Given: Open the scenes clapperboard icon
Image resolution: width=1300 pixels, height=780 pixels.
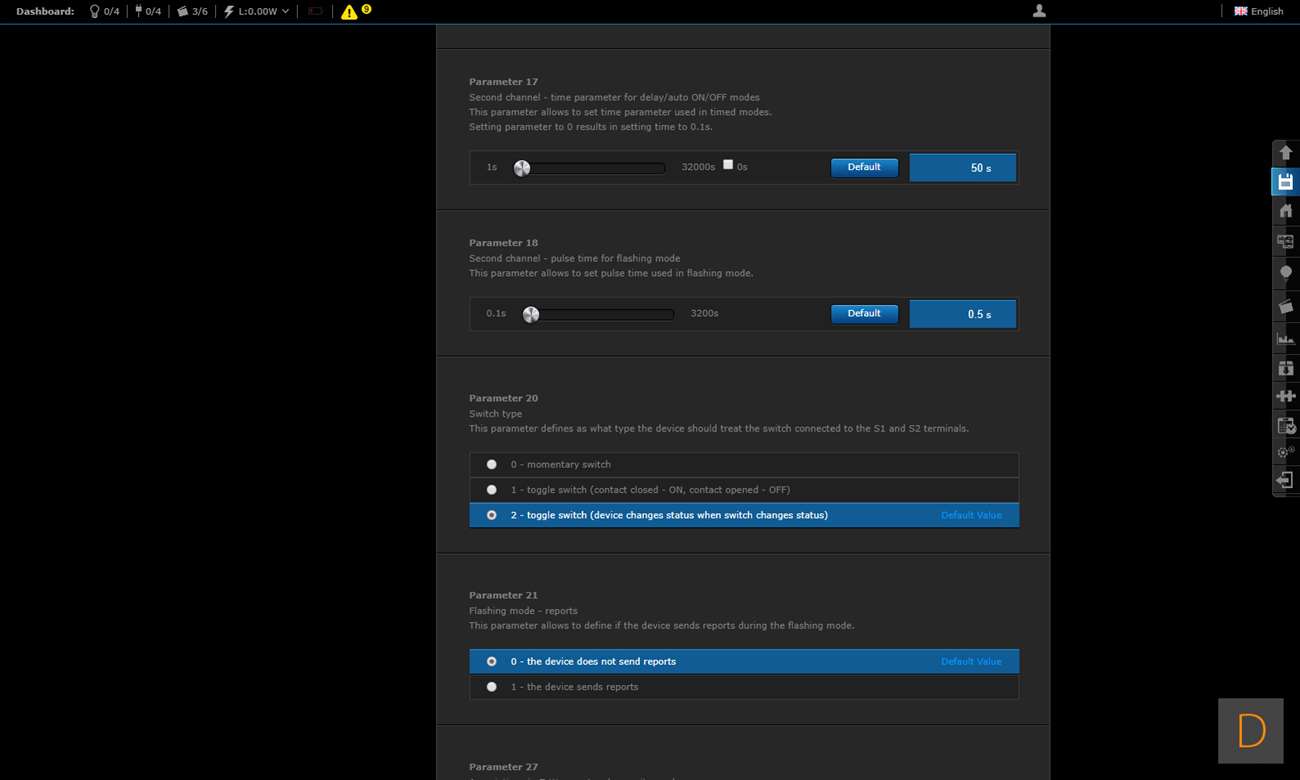Looking at the screenshot, I should point(1285,306).
